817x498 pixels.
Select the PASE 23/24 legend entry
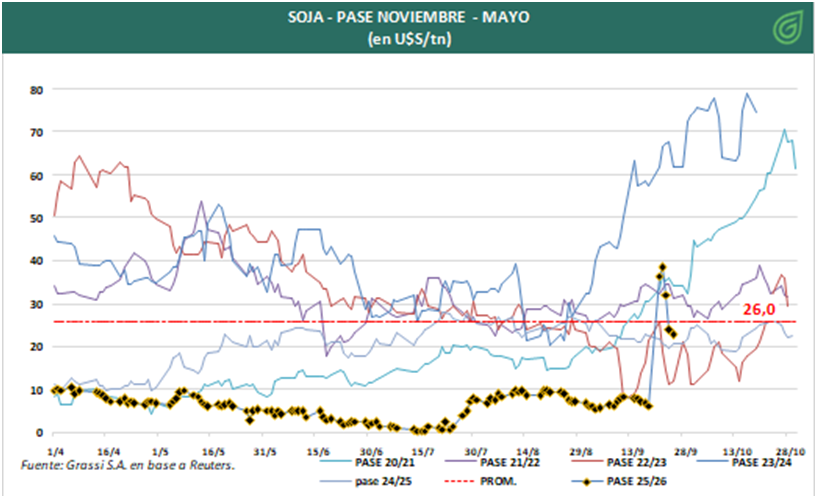click(x=763, y=463)
